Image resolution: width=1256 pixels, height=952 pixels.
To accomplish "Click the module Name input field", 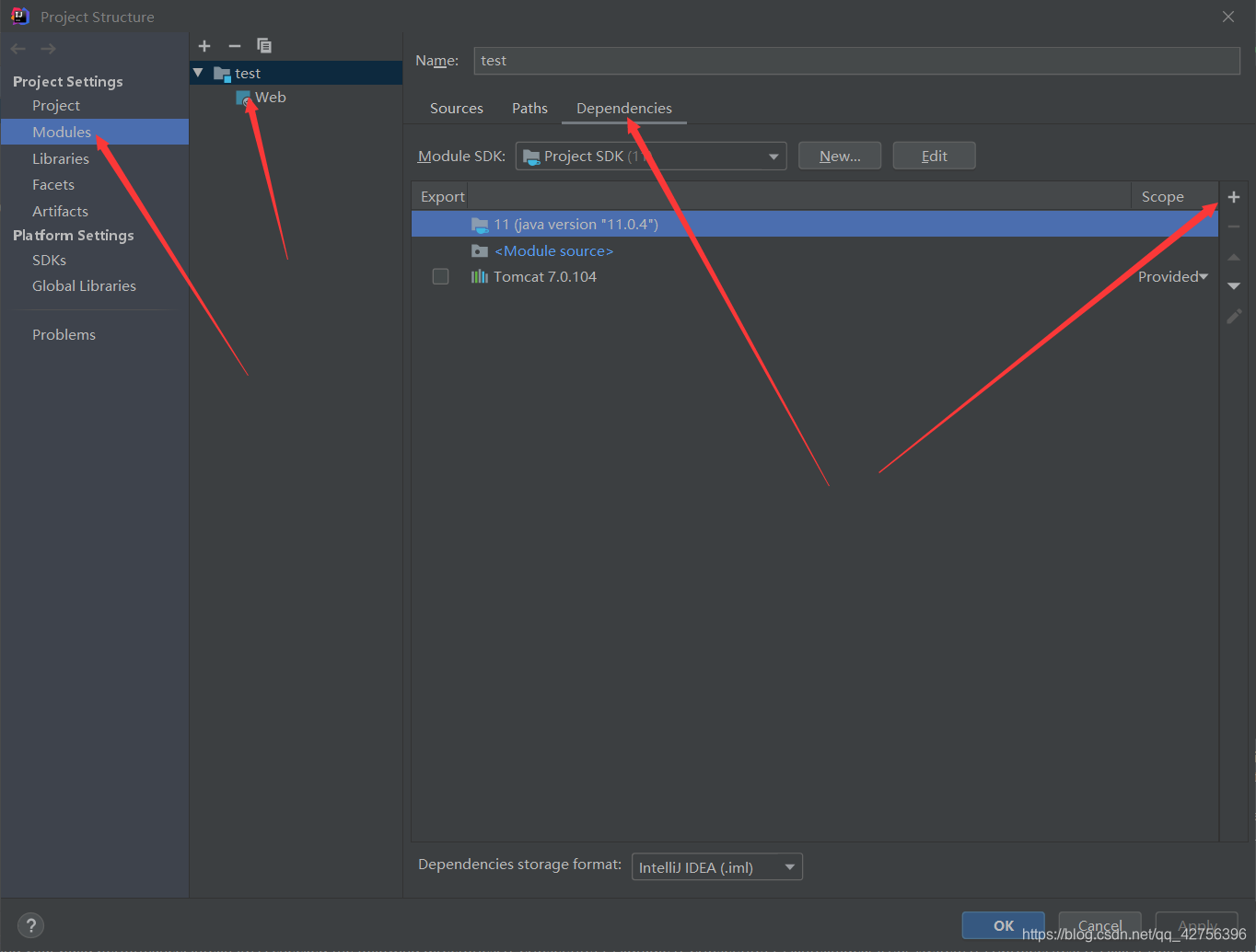I will (857, 61).
